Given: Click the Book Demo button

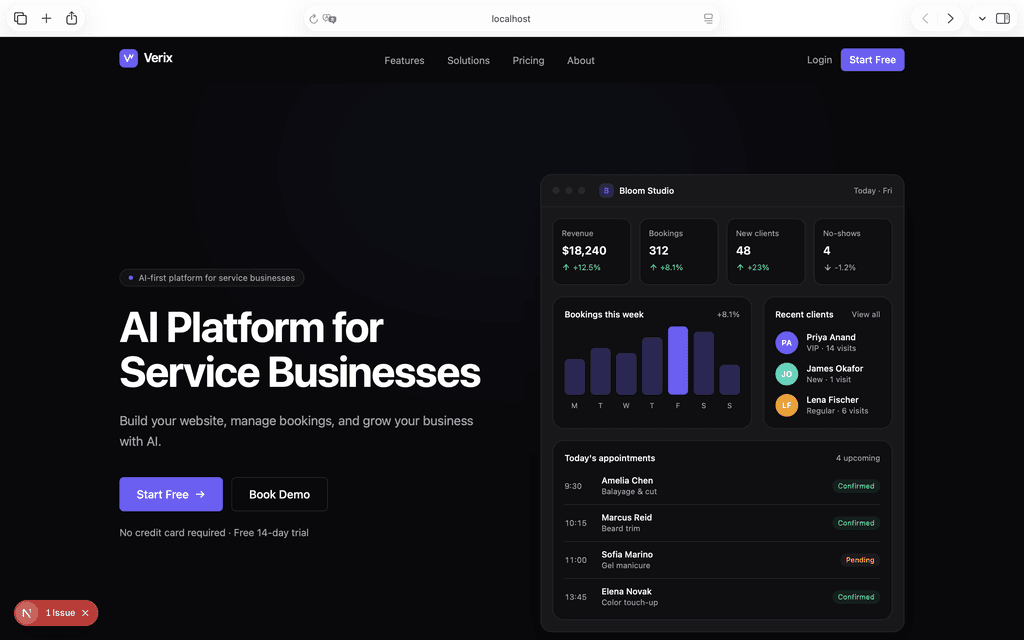Looking at the screenshot, I should tap(280, 494).
